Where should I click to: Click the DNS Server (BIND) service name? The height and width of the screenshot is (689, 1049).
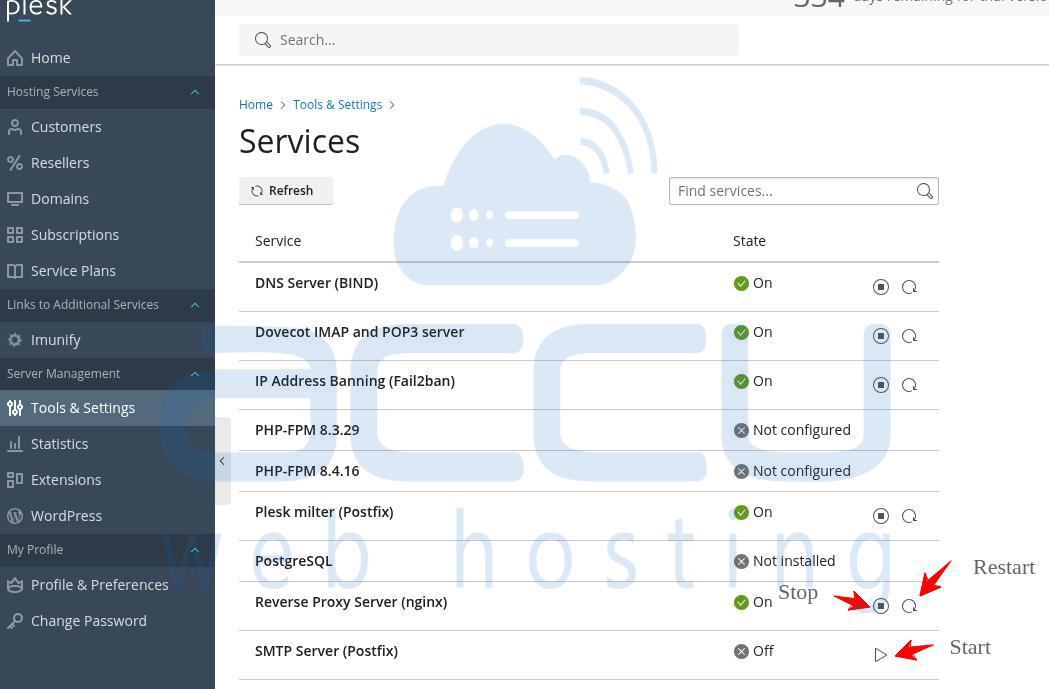coord(316,283)
